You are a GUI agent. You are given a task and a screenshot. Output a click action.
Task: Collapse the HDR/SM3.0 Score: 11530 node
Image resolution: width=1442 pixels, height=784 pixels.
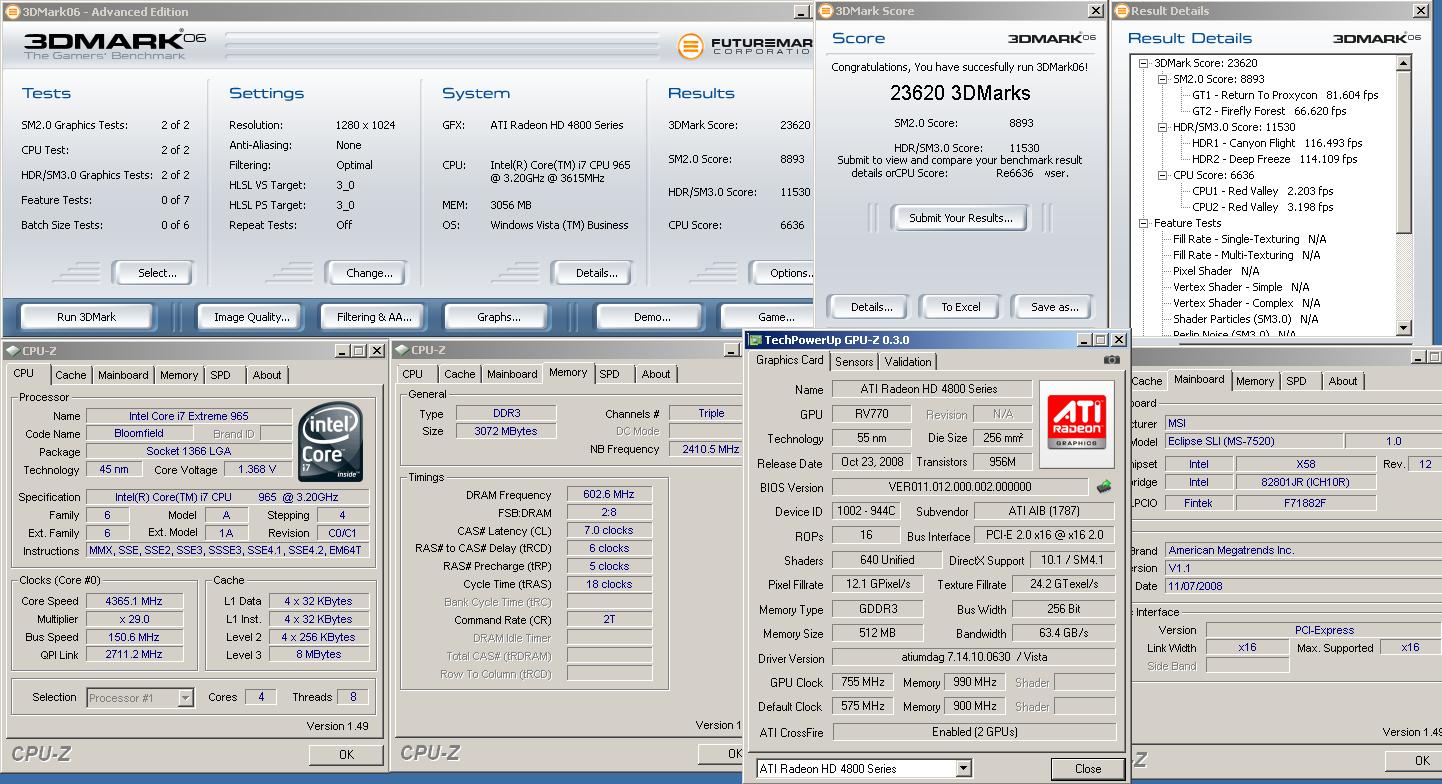(x=1163, y=127)
